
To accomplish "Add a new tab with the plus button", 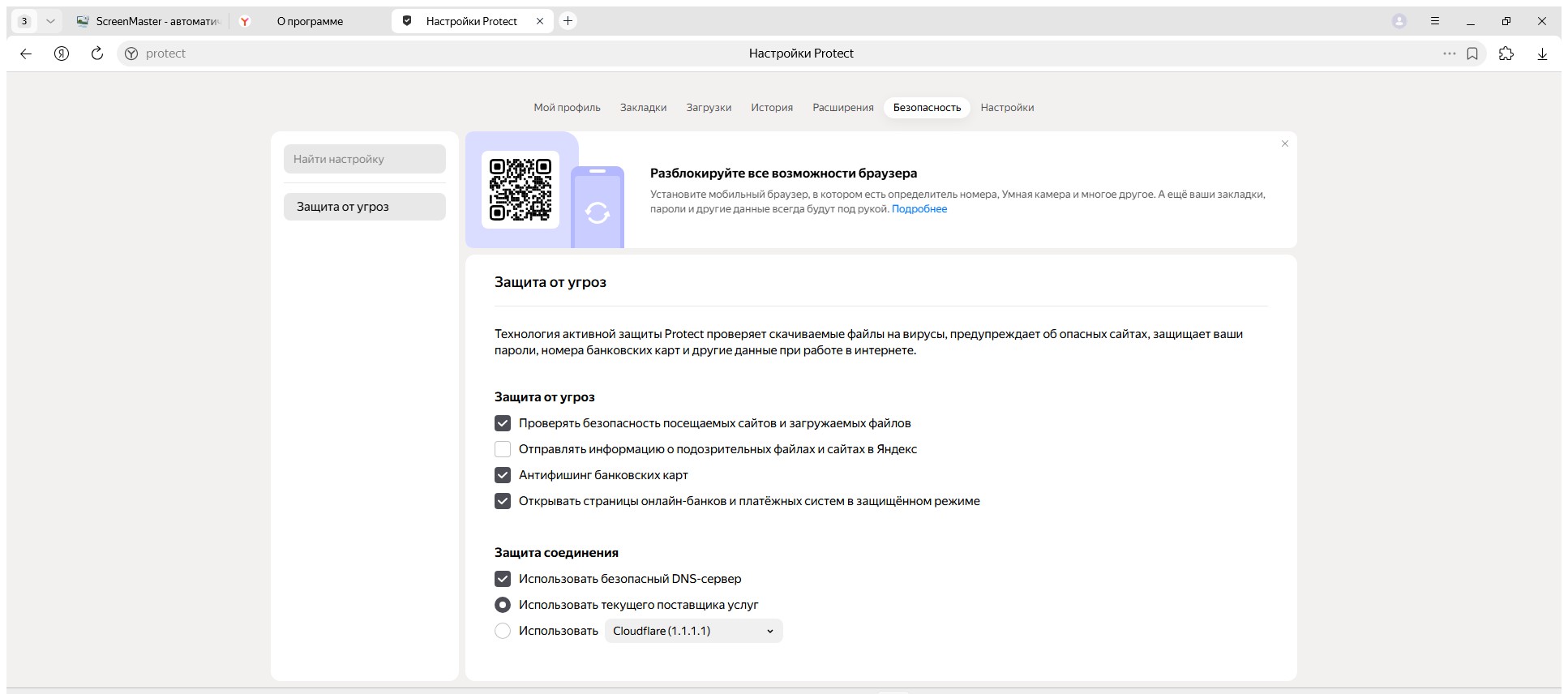I will point(568,21).
